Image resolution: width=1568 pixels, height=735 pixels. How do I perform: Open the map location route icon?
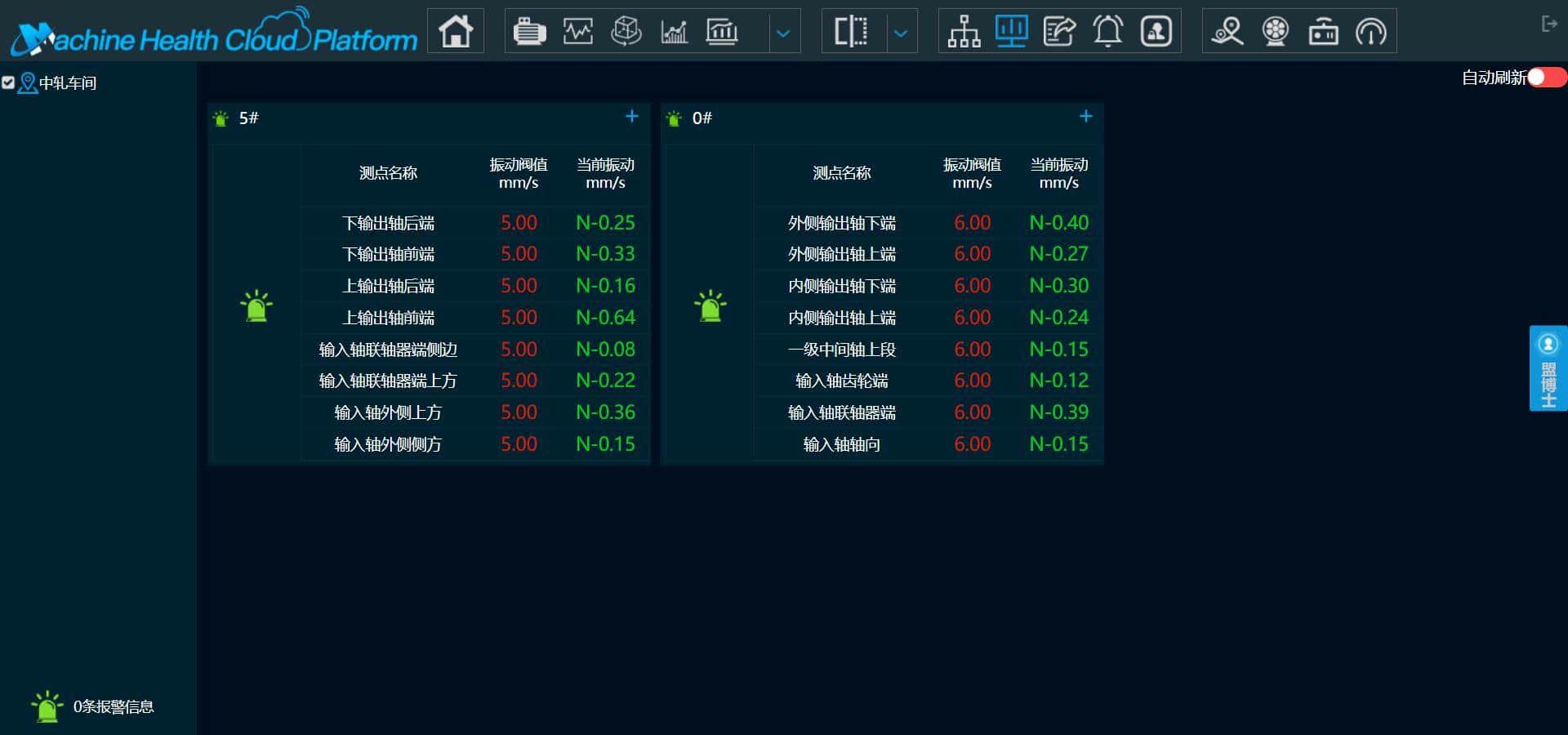(x=1227, y=32)
